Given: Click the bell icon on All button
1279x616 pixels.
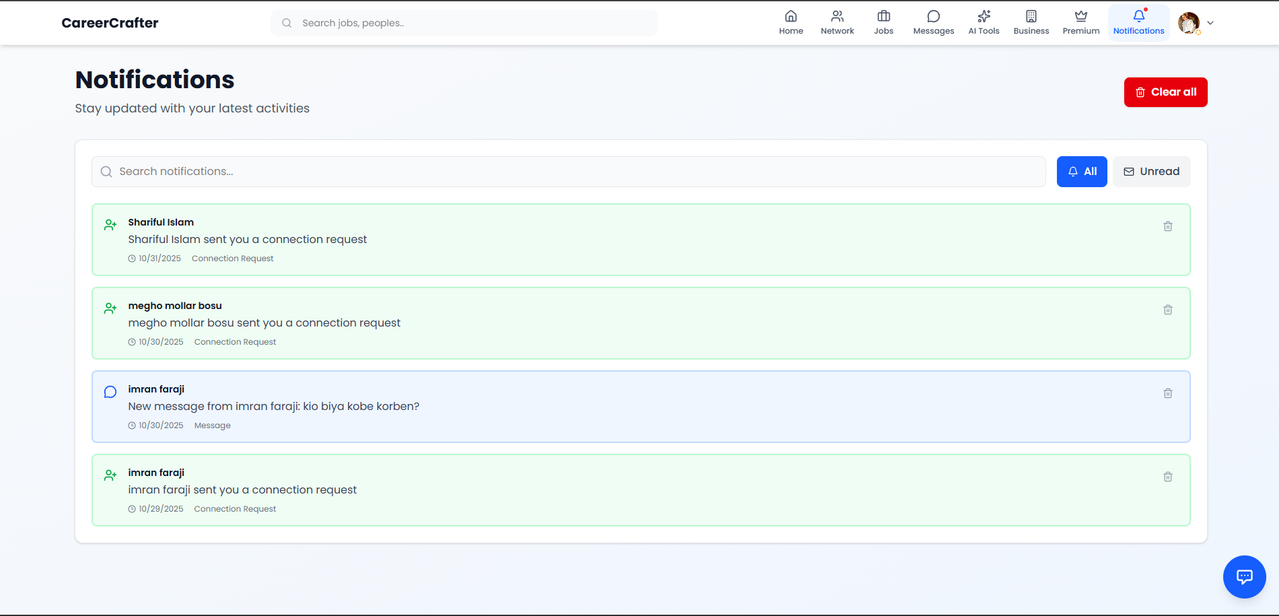Looking at the screenshot, I should point(1073,172).
